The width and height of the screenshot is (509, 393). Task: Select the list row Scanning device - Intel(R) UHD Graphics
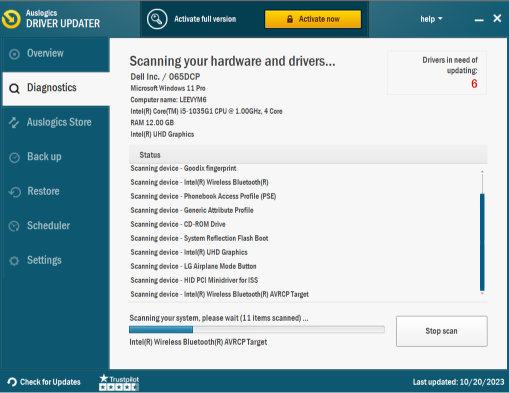189,252
